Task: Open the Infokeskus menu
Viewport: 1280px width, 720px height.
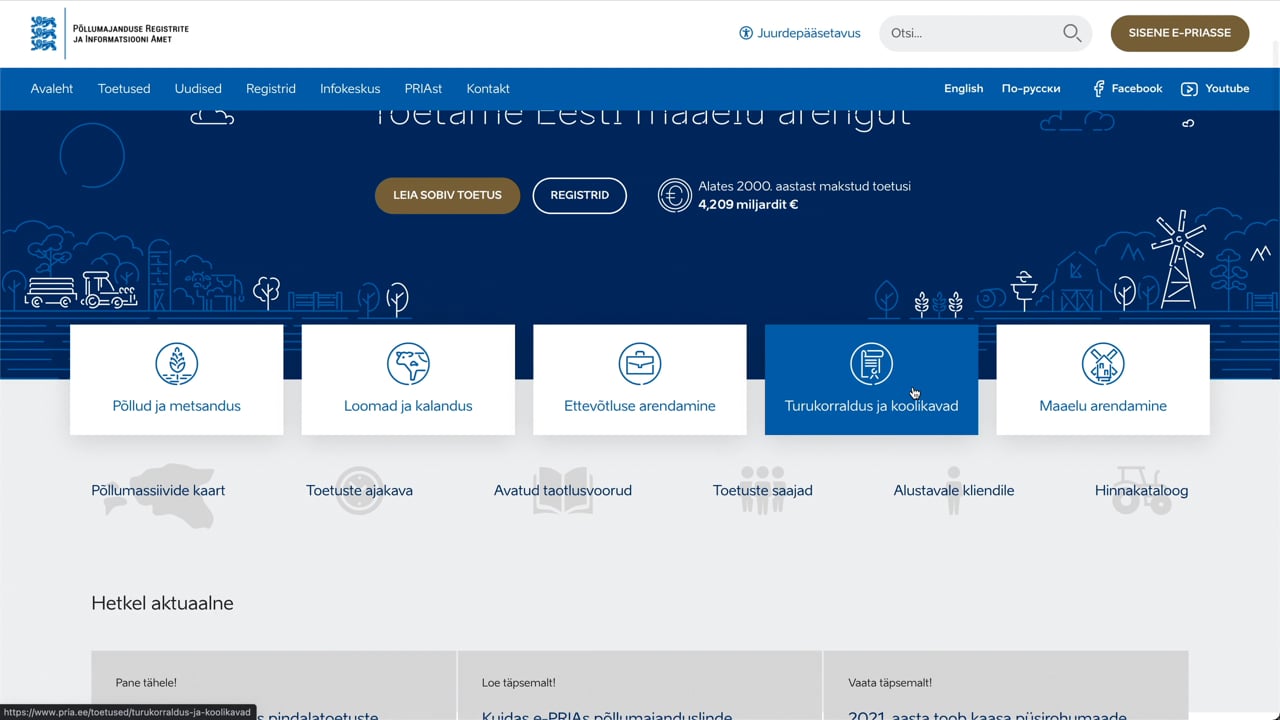Action: [350, 89]
